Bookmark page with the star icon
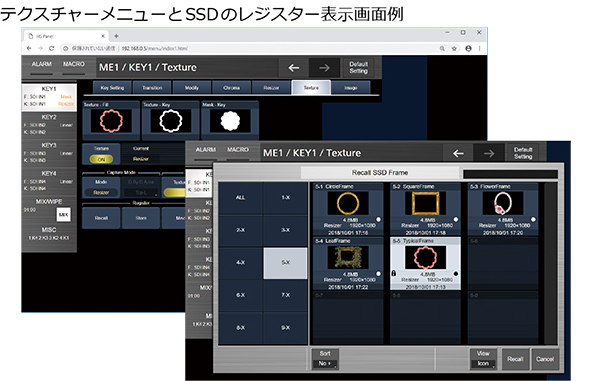Image resolution: width=592 pixels, height=381 pixels. point(454,48)
